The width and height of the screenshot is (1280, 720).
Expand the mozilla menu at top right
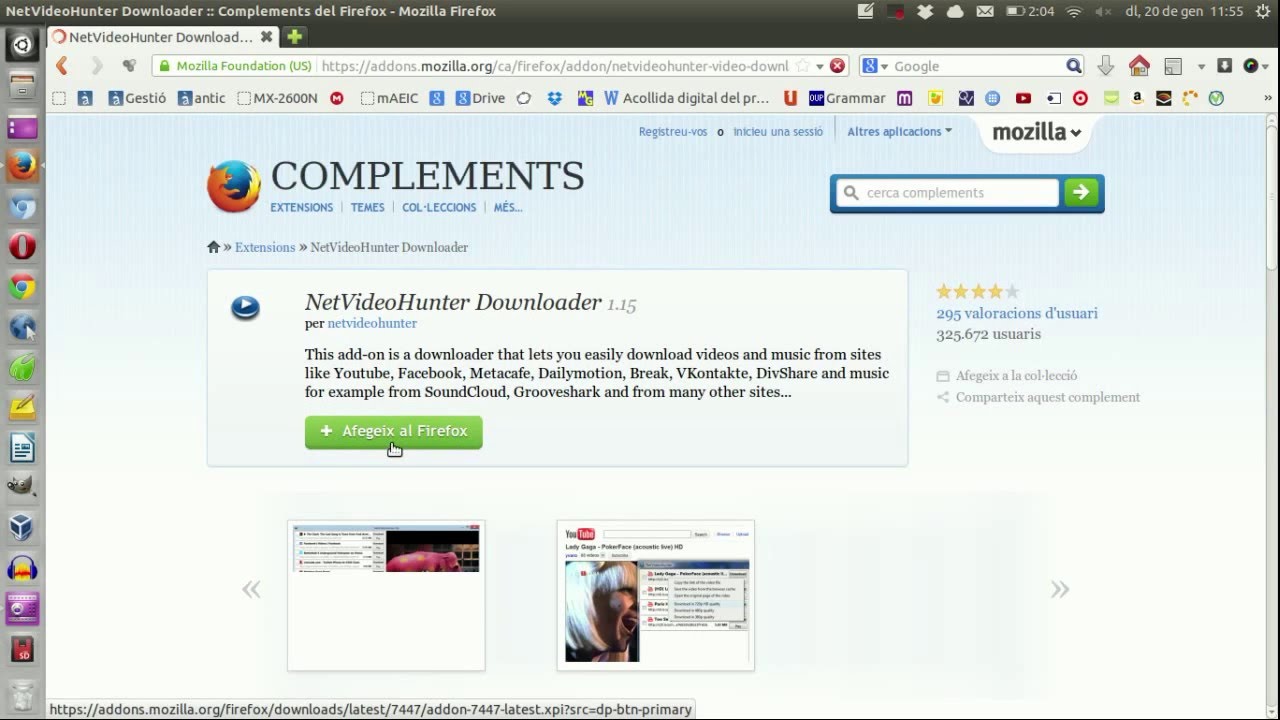[x=1034, y=131]
